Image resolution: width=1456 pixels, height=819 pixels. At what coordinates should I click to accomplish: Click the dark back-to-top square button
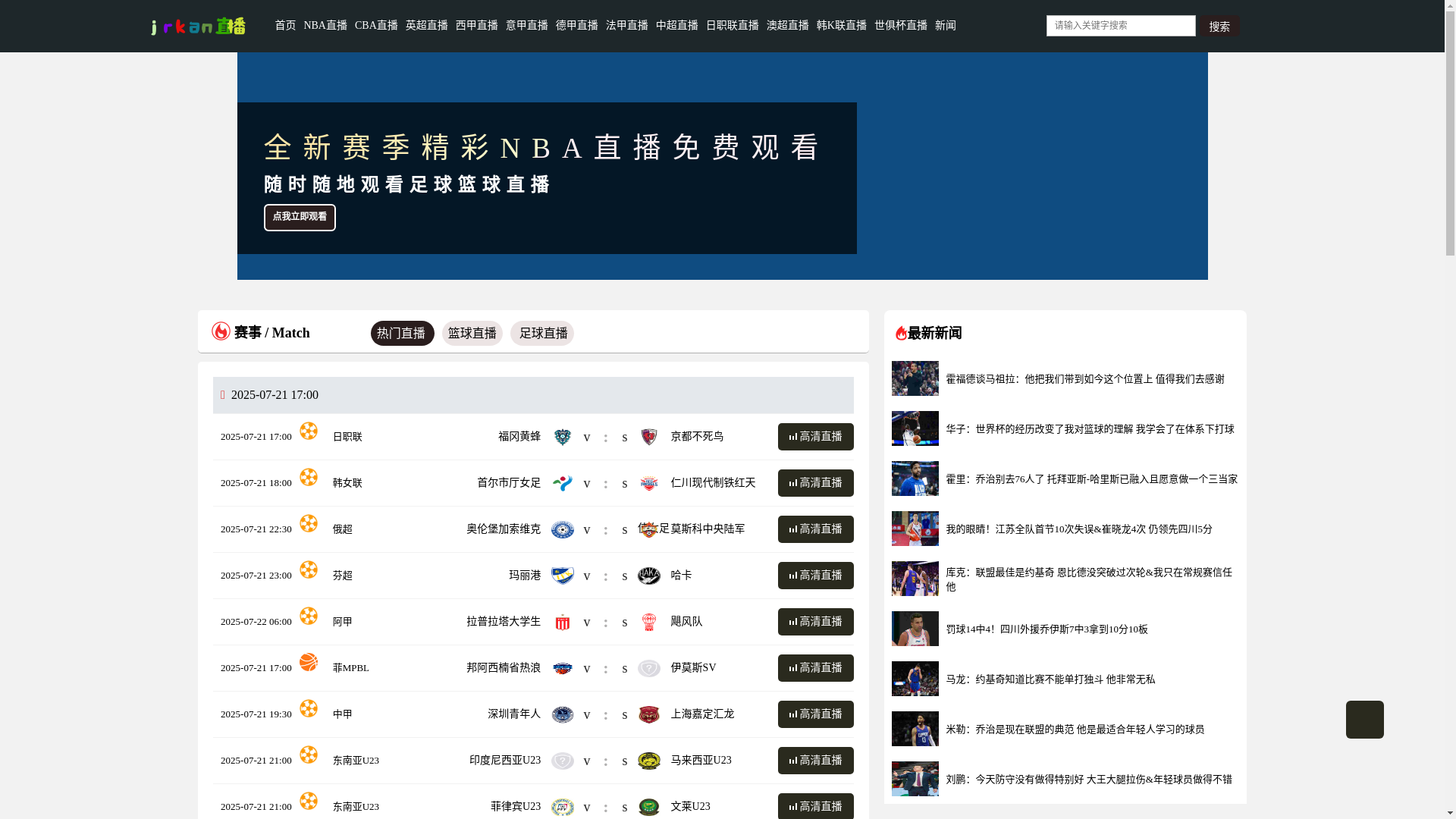tap(1365, 720)
